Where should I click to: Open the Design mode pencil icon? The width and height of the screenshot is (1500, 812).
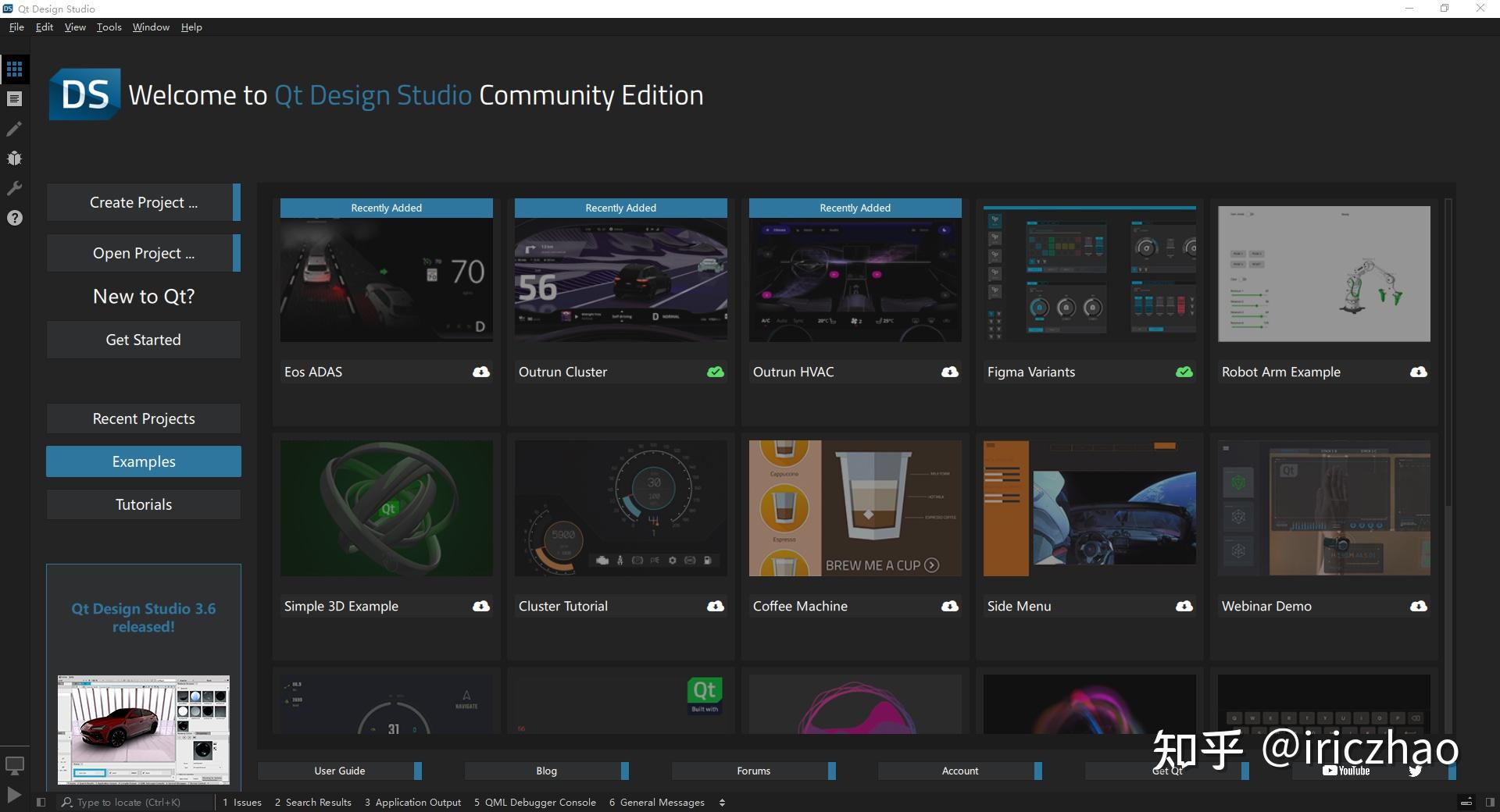click(14, 129)
